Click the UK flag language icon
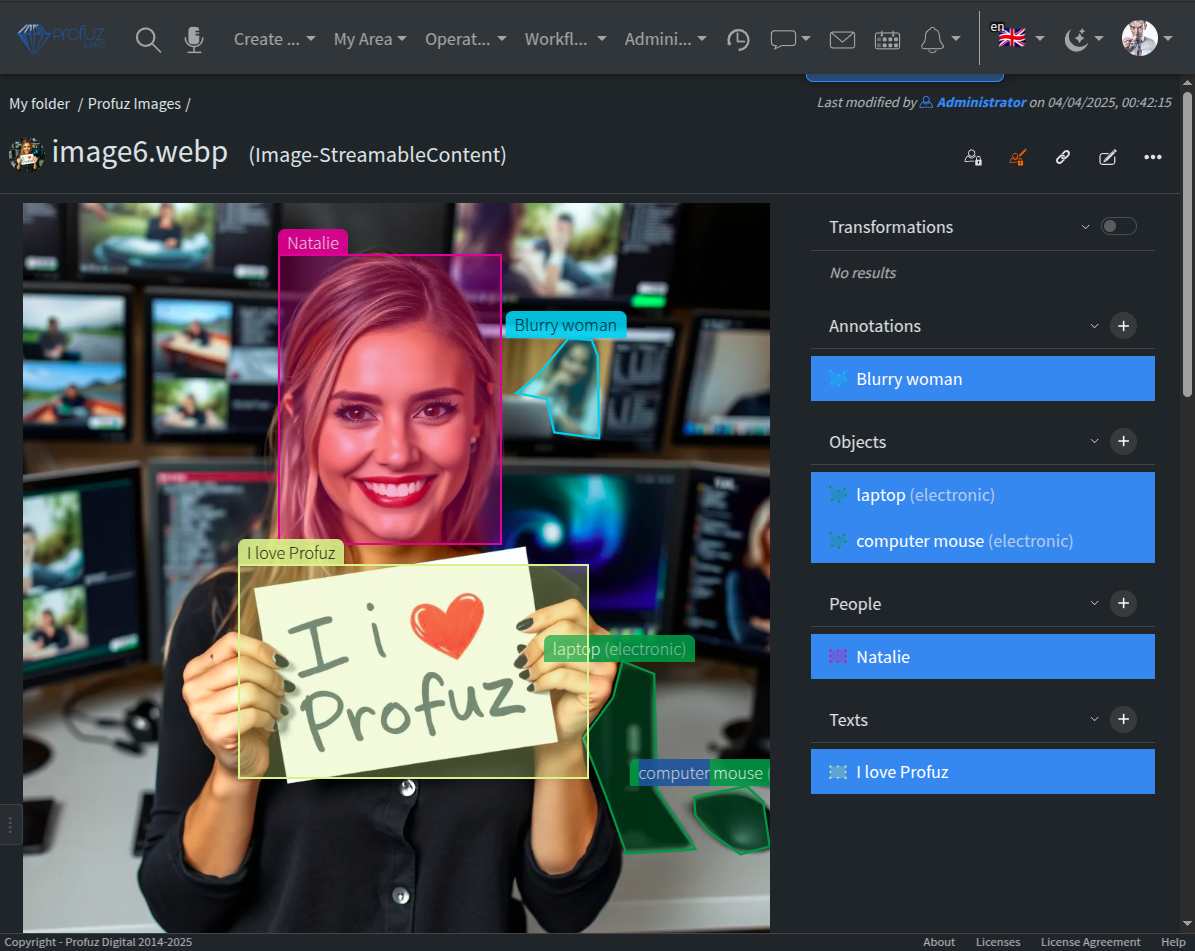Image resolution: width=1195 pixels, height=951 pixels. click(x=1011, y=37)
